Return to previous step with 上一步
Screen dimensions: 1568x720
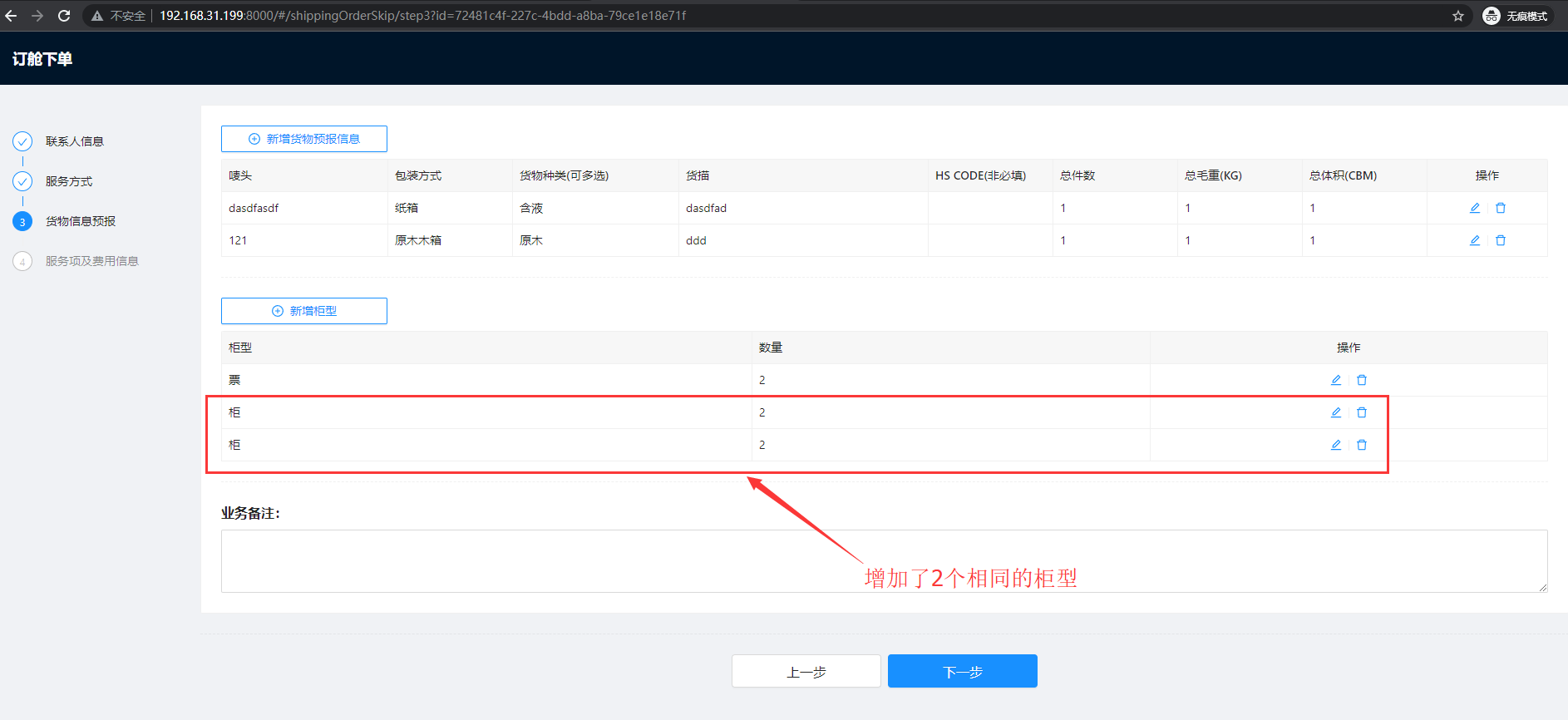tap(806, 671)
